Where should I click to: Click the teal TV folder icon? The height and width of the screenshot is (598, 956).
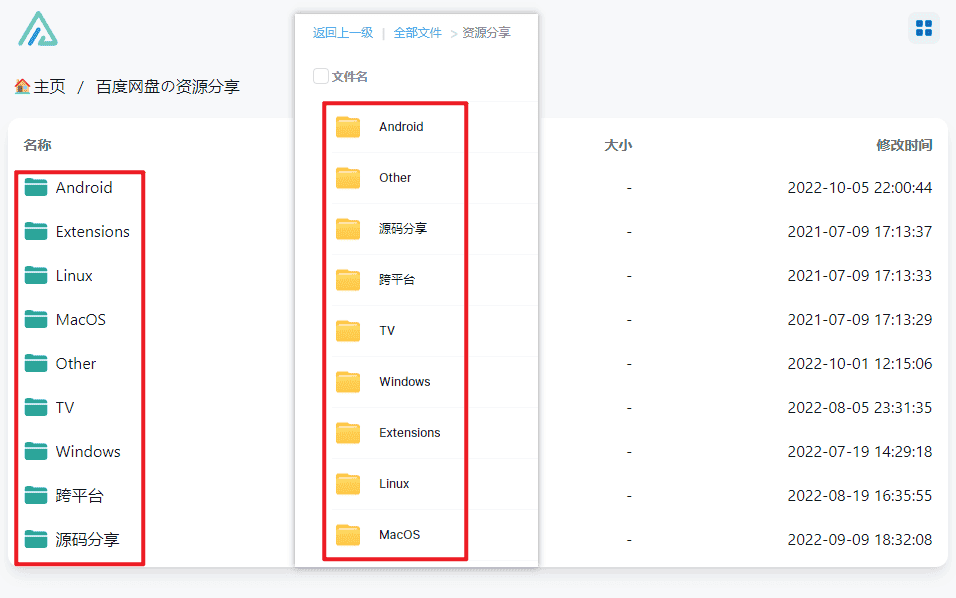pyautogui.click(x=36, y=407)
